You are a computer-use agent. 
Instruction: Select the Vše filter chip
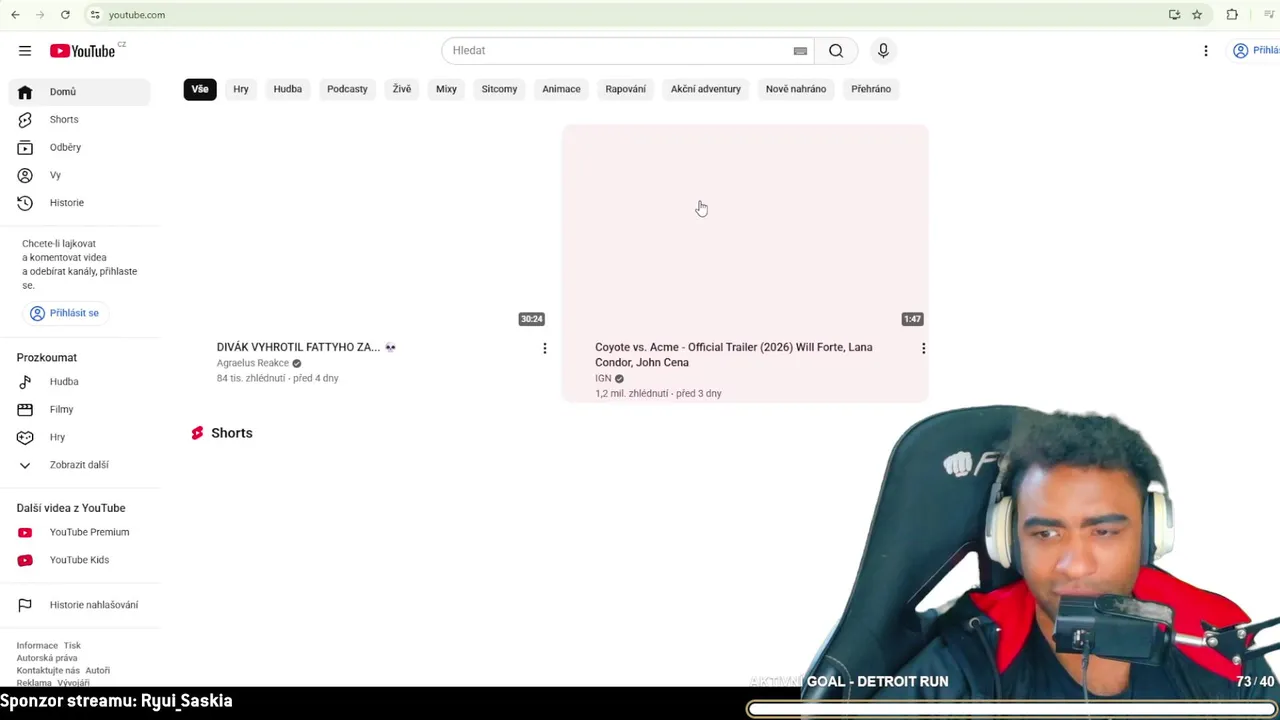pos(200,89)
